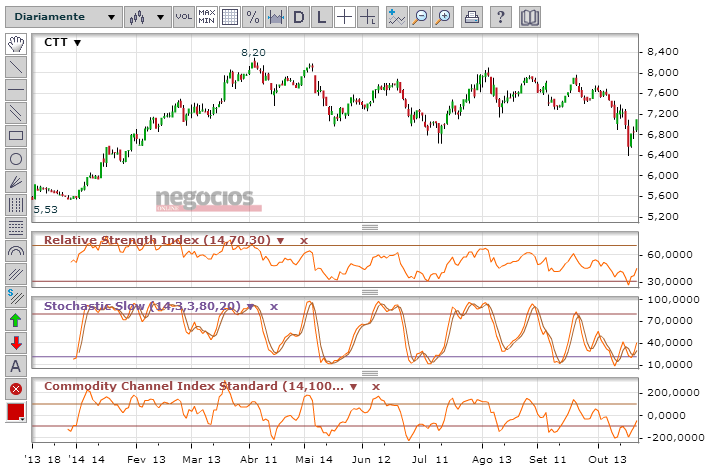The height and width of the screenshot is (470, 709).
Task: Click the D toolbar button
Action: pos(299,17)
